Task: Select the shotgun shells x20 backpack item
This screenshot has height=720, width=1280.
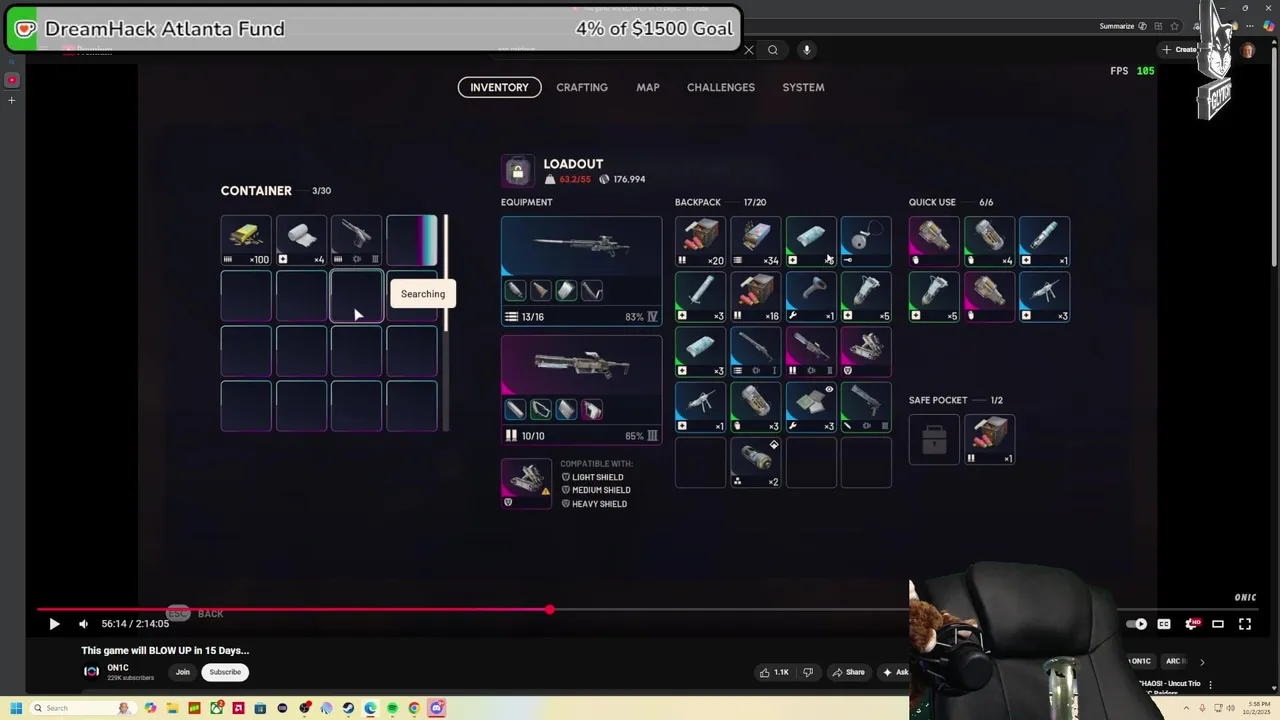Action: tap(700, 241)
